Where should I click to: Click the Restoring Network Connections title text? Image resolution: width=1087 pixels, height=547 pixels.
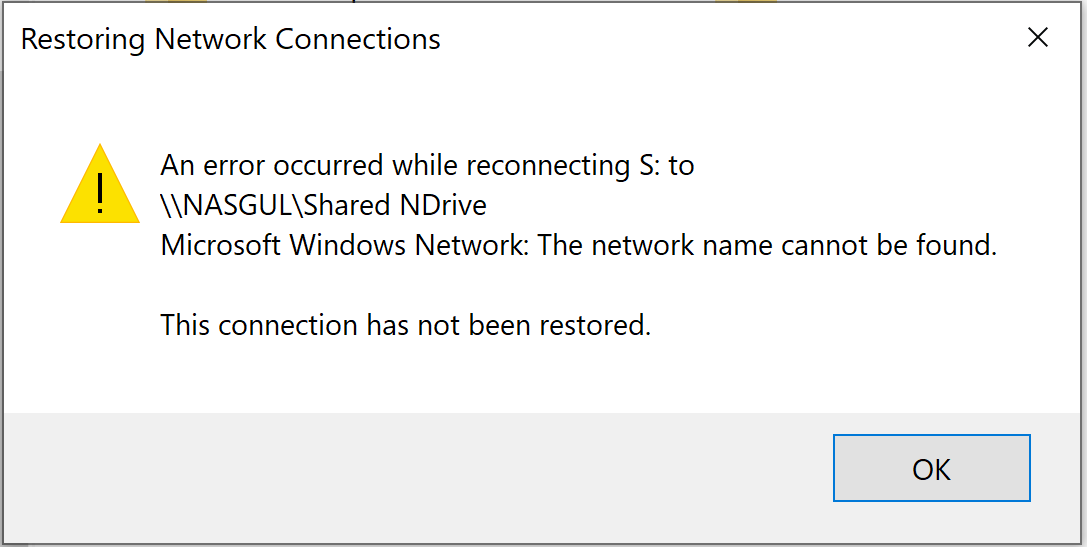(231, 39)
